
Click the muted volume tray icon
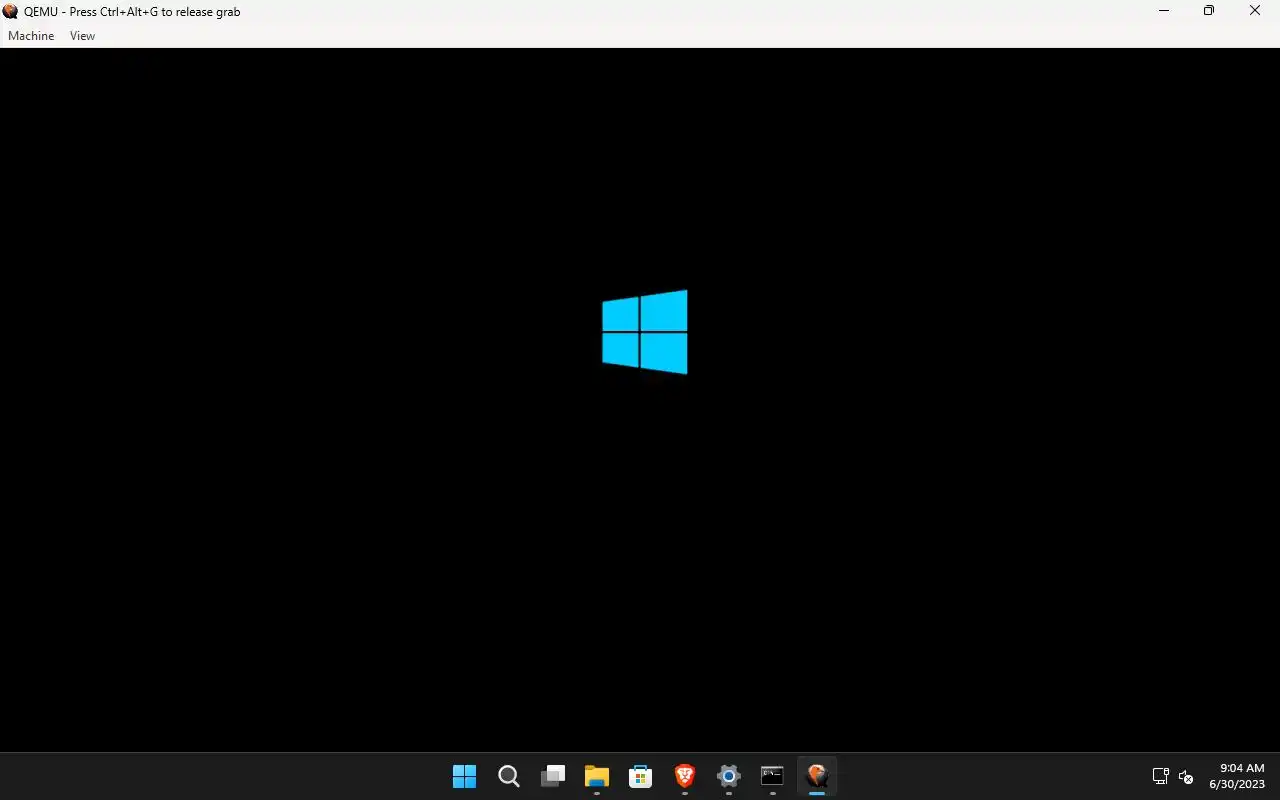1186,776
